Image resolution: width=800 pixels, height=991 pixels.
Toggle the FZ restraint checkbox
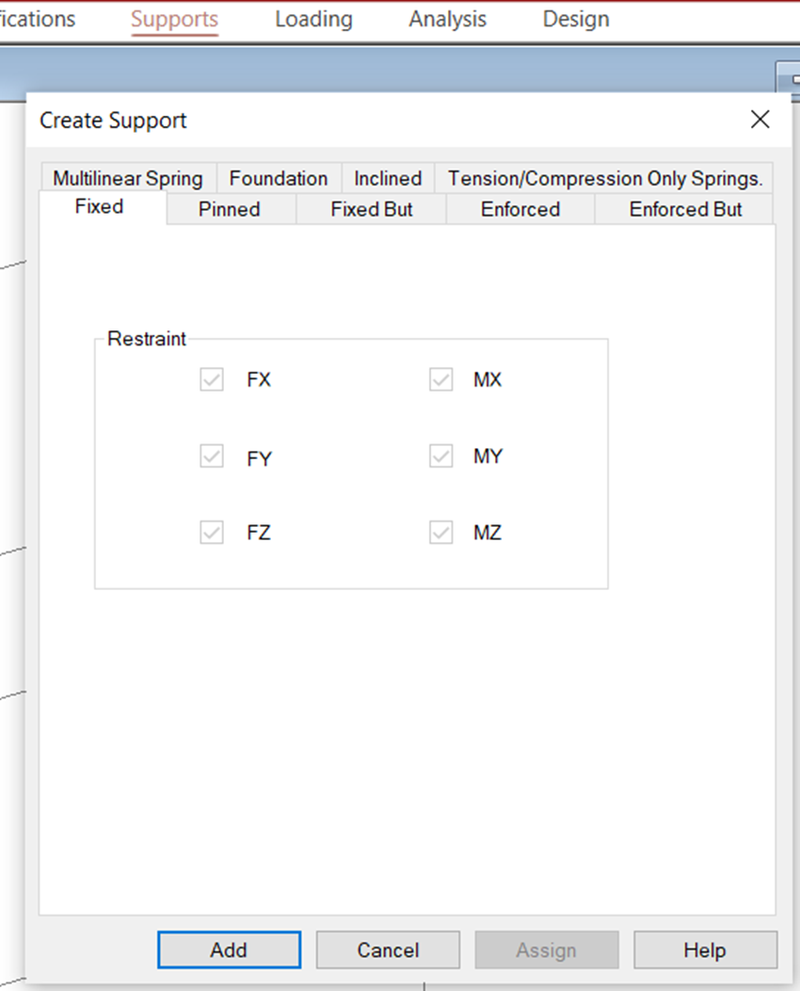pyautogui.click(x=212, y=532)
